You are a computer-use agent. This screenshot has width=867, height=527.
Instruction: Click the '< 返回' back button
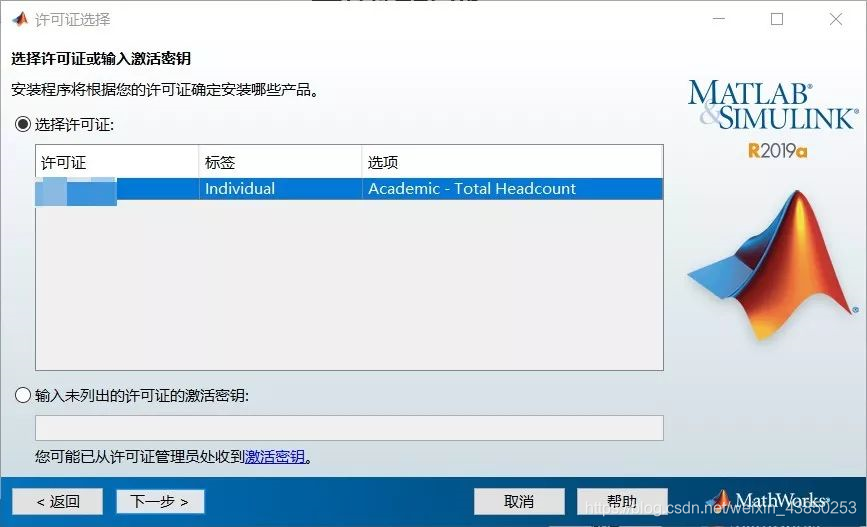[x=58, y=502]
